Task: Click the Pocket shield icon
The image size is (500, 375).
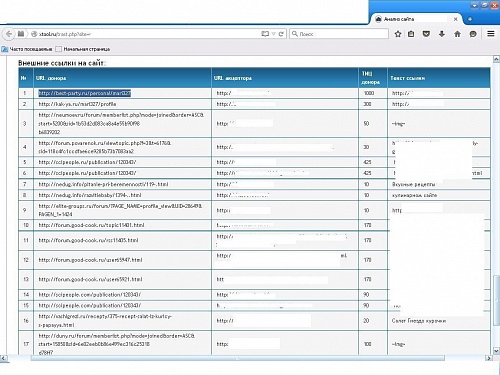Action: (x=426, y=34)
